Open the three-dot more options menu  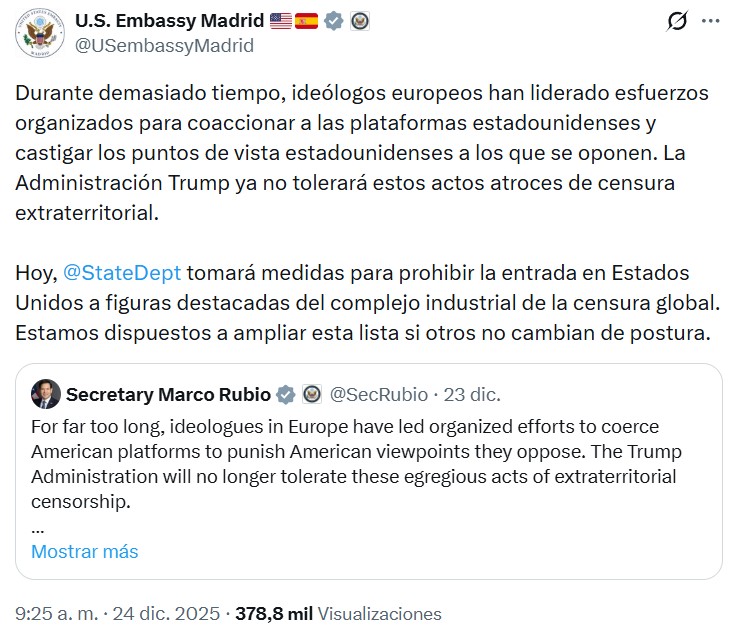pos(710,21)
